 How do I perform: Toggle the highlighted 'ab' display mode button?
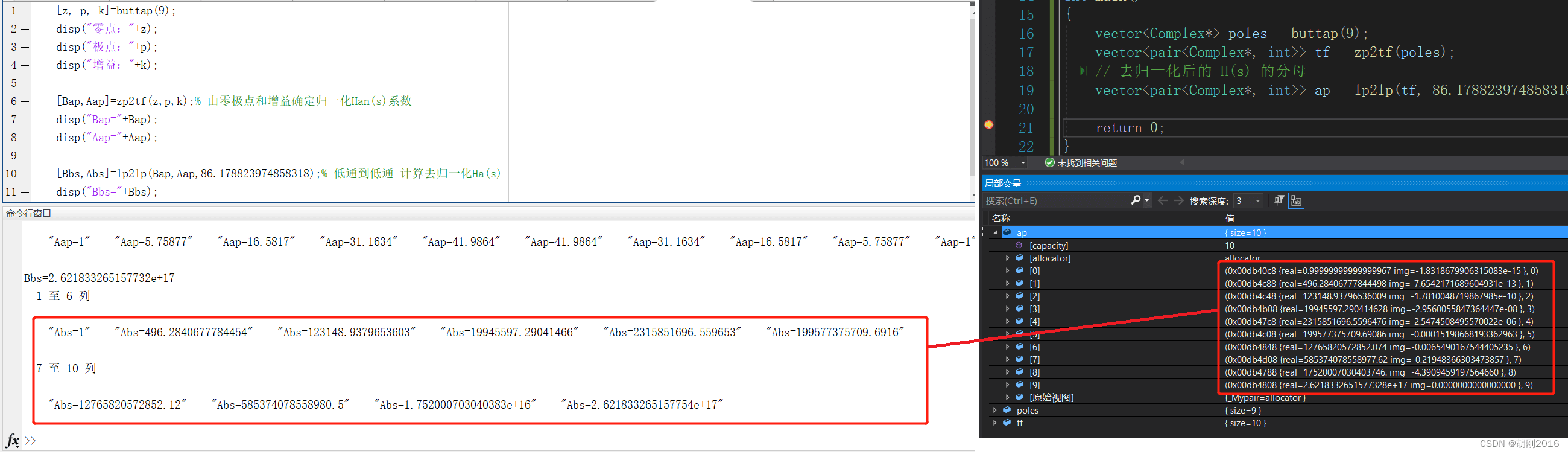(1296, 200)
